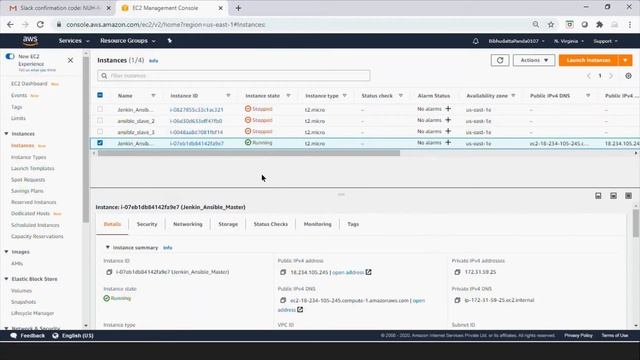The width and height of the screenshot is (640, 360).
Task: Collapse the Elastic Block Store section
Action: pos(7,279)
